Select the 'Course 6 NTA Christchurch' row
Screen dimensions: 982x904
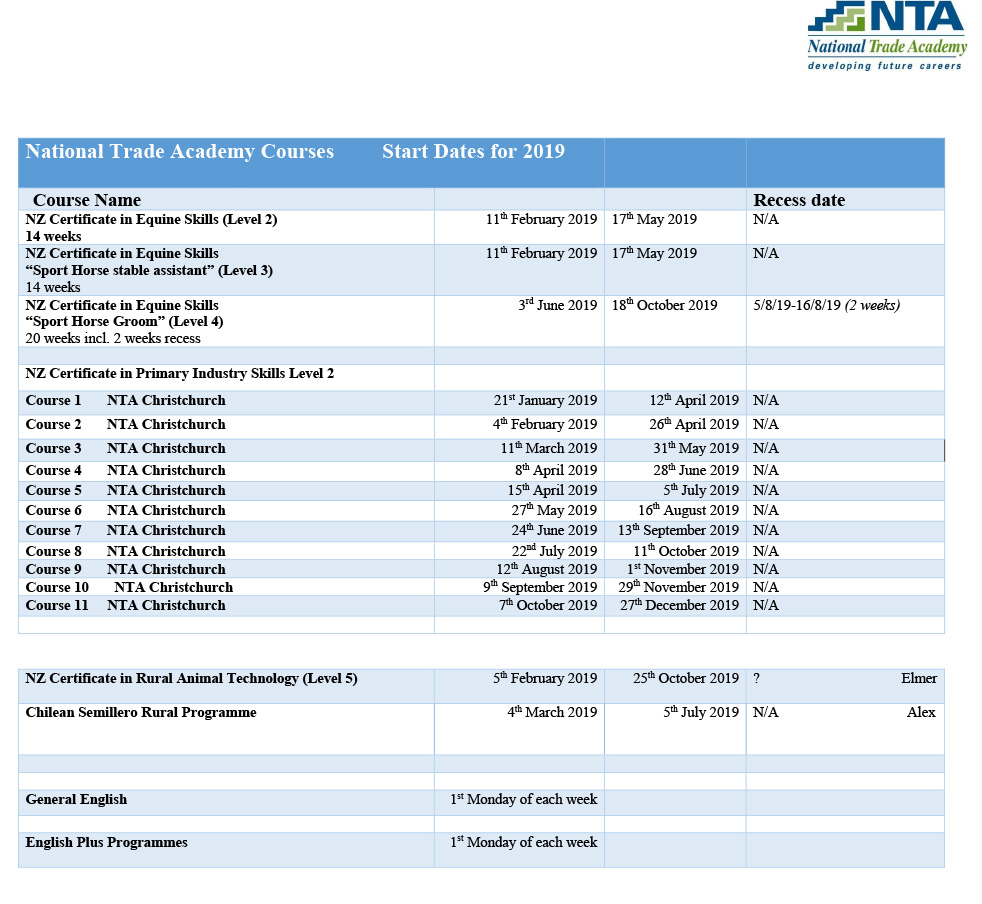pos(481,511)
